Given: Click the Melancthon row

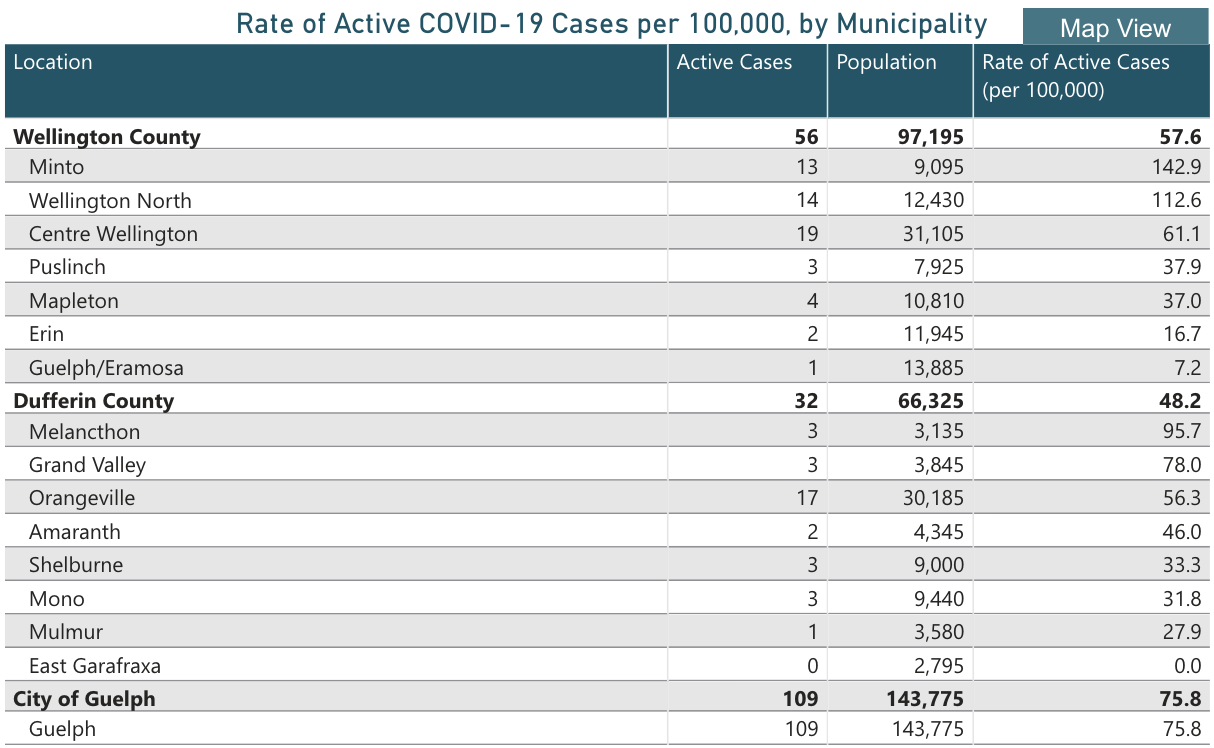Looking at the screenshot, I should (x=85, y=432).
